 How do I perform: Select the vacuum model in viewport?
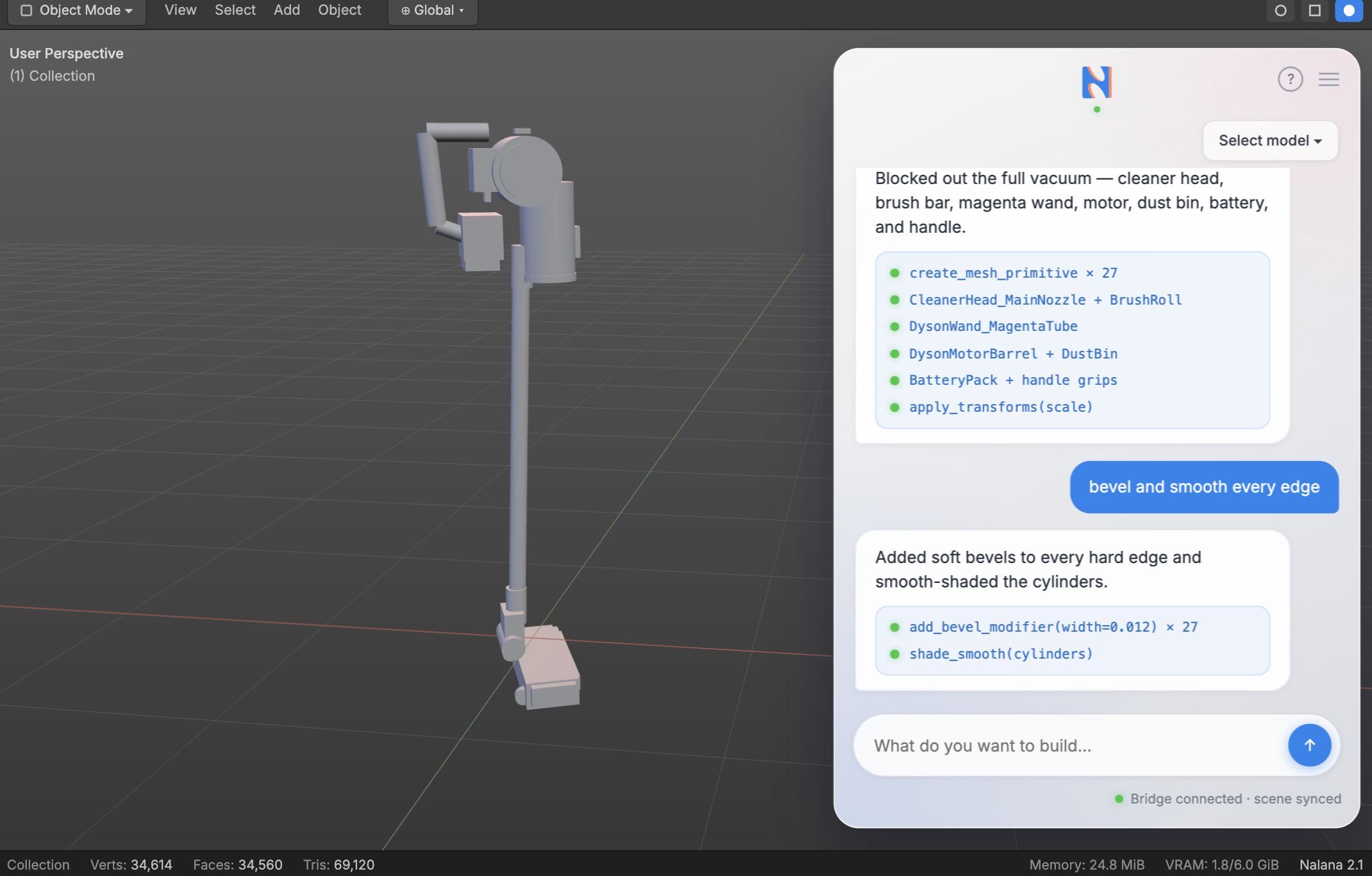[x=519, y=417]
